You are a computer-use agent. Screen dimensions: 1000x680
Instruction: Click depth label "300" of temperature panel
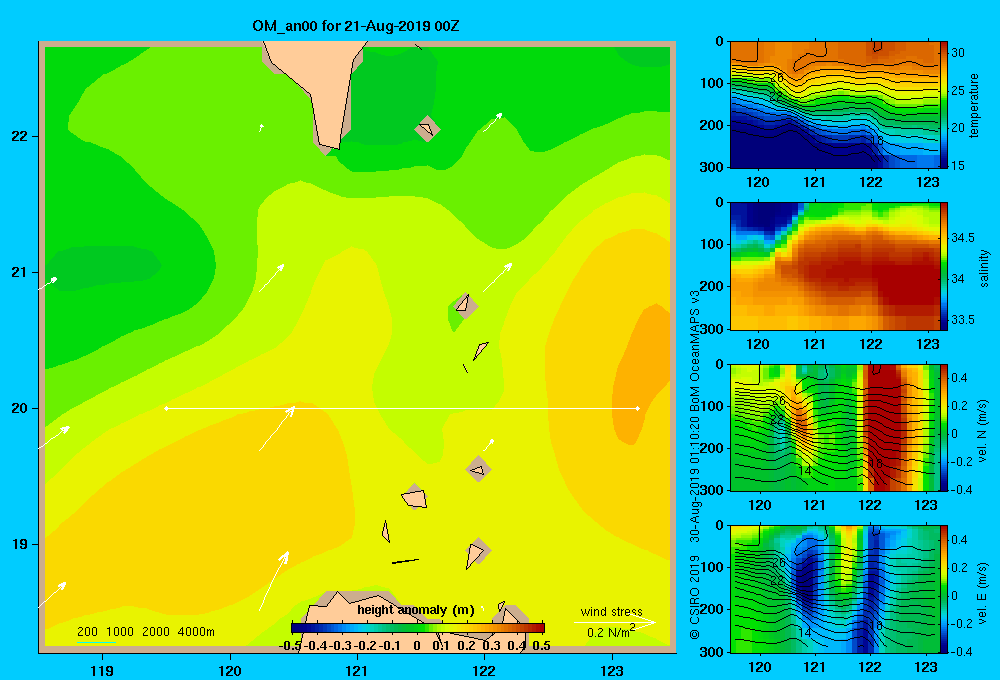point(712,167)
